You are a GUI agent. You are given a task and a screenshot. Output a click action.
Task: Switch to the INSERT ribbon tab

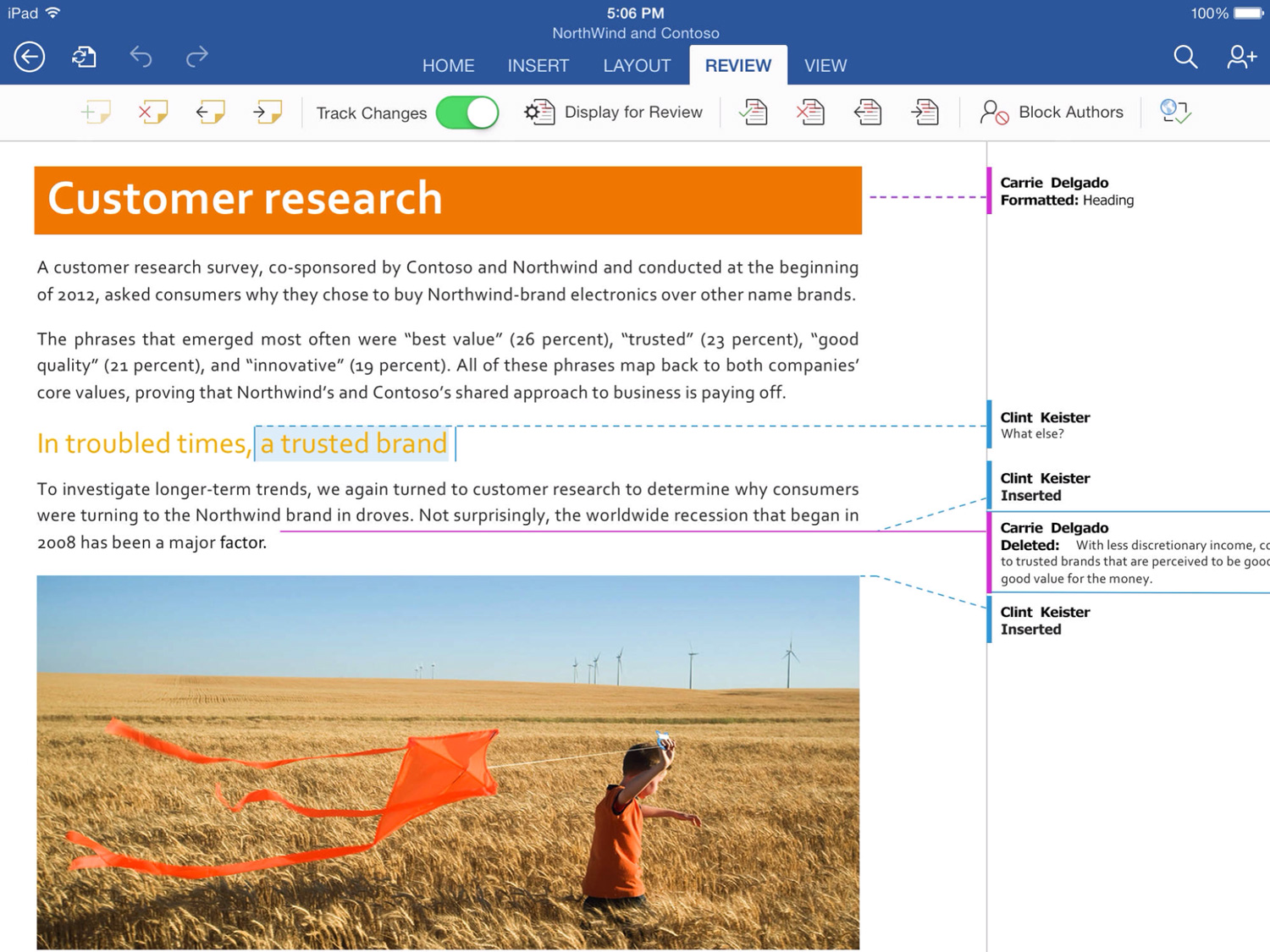[x=538, y=65]
